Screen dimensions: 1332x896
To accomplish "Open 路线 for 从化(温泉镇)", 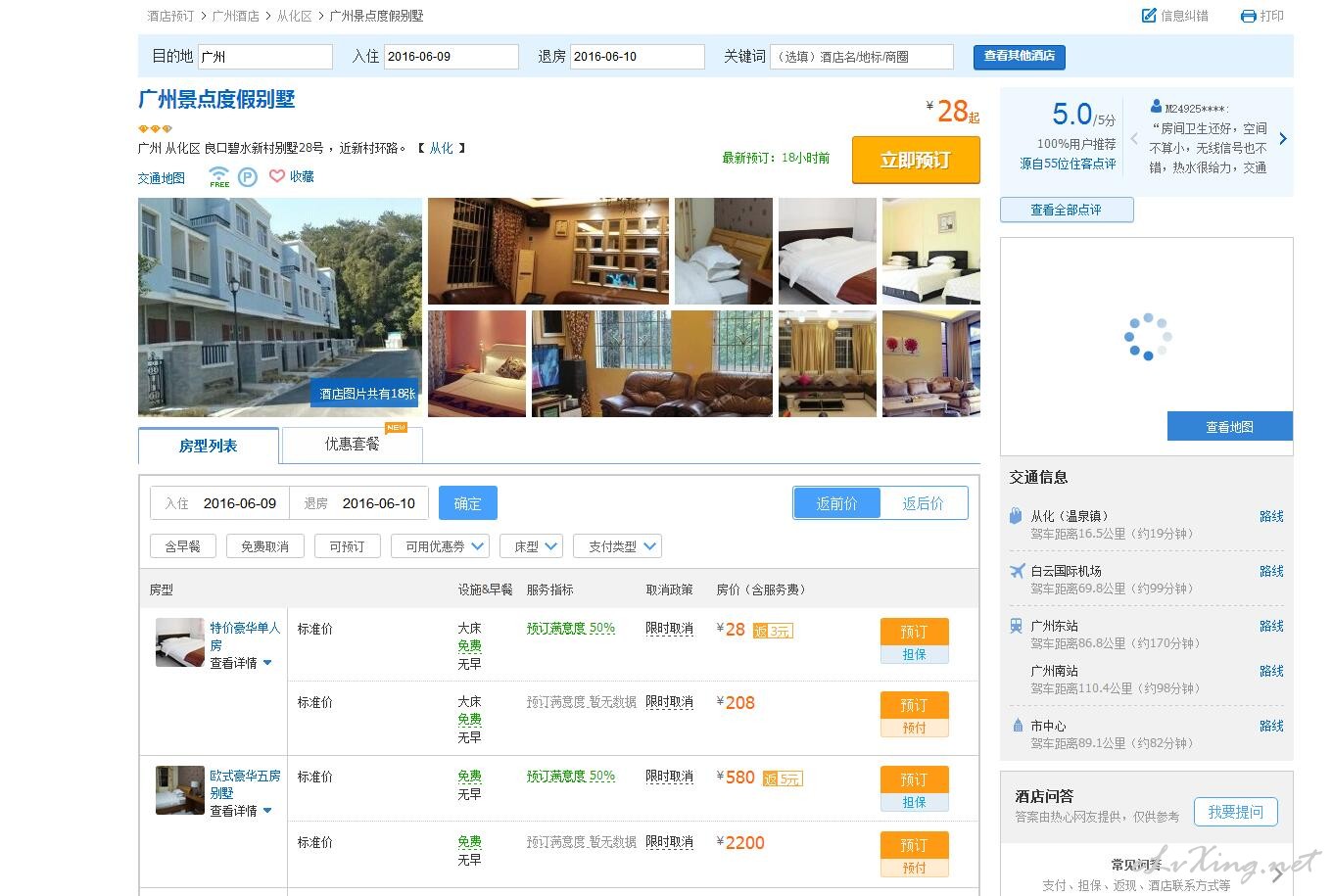I will click(1271, 516).
